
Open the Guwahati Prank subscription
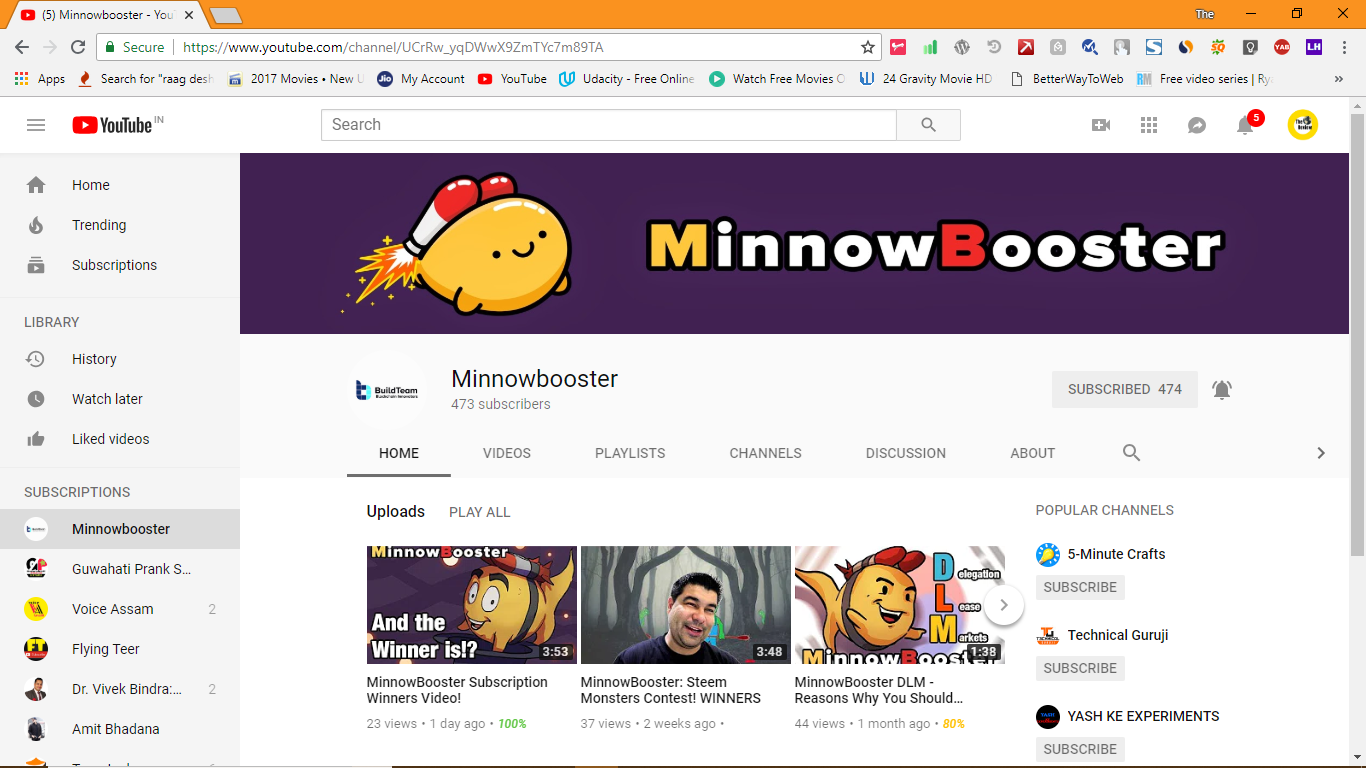click(120, 569)
